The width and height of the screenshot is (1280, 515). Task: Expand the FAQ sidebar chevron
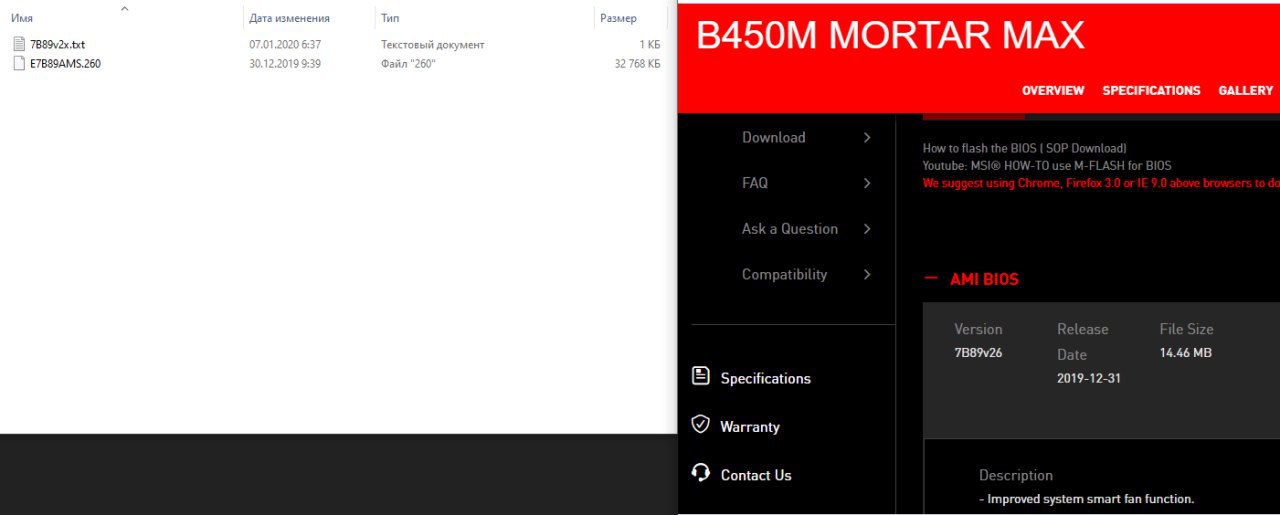tap(867, 183)
